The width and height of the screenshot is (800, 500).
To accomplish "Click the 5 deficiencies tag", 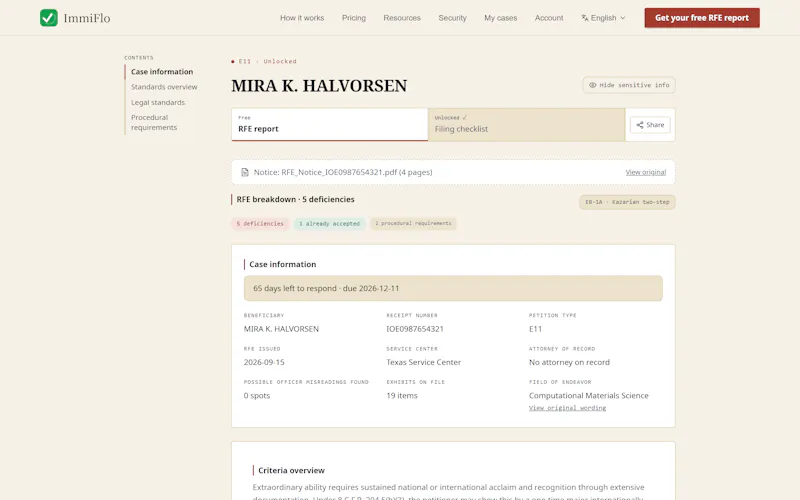I will tap(260, 223).
